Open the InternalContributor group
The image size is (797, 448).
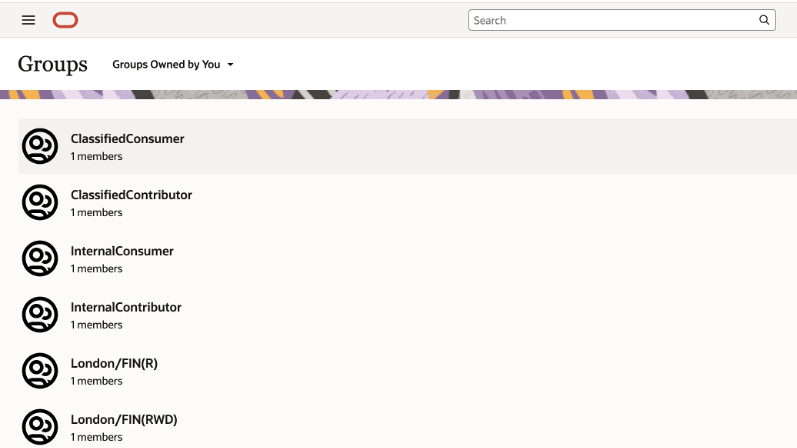pyautogui.click(x=126, y=307)
